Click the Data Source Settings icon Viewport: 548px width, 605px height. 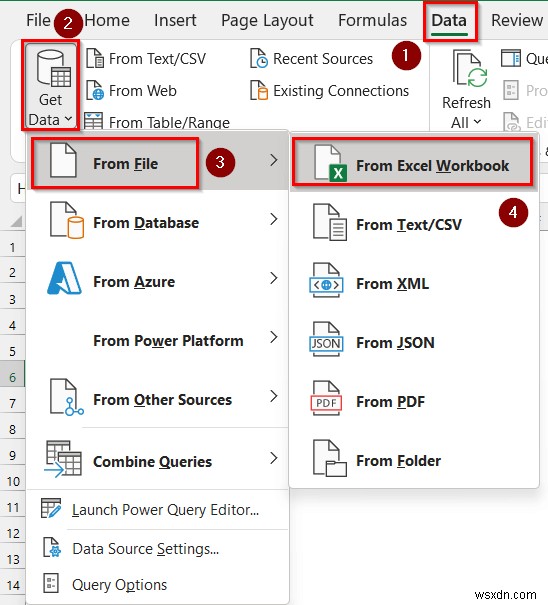point(52,548)
